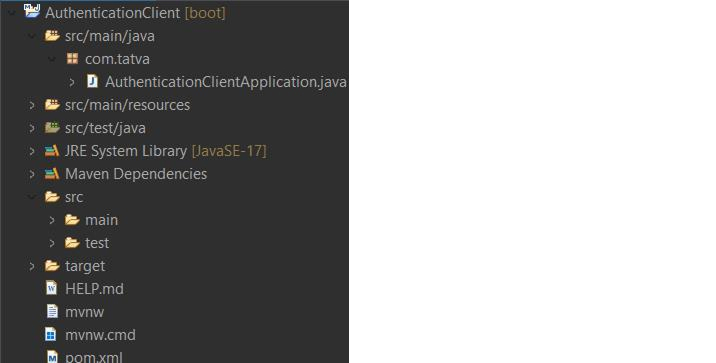Click the AuthenticationClient boot project icon
The height and width of the screenshot is (363, 716).
coord(32,11)
